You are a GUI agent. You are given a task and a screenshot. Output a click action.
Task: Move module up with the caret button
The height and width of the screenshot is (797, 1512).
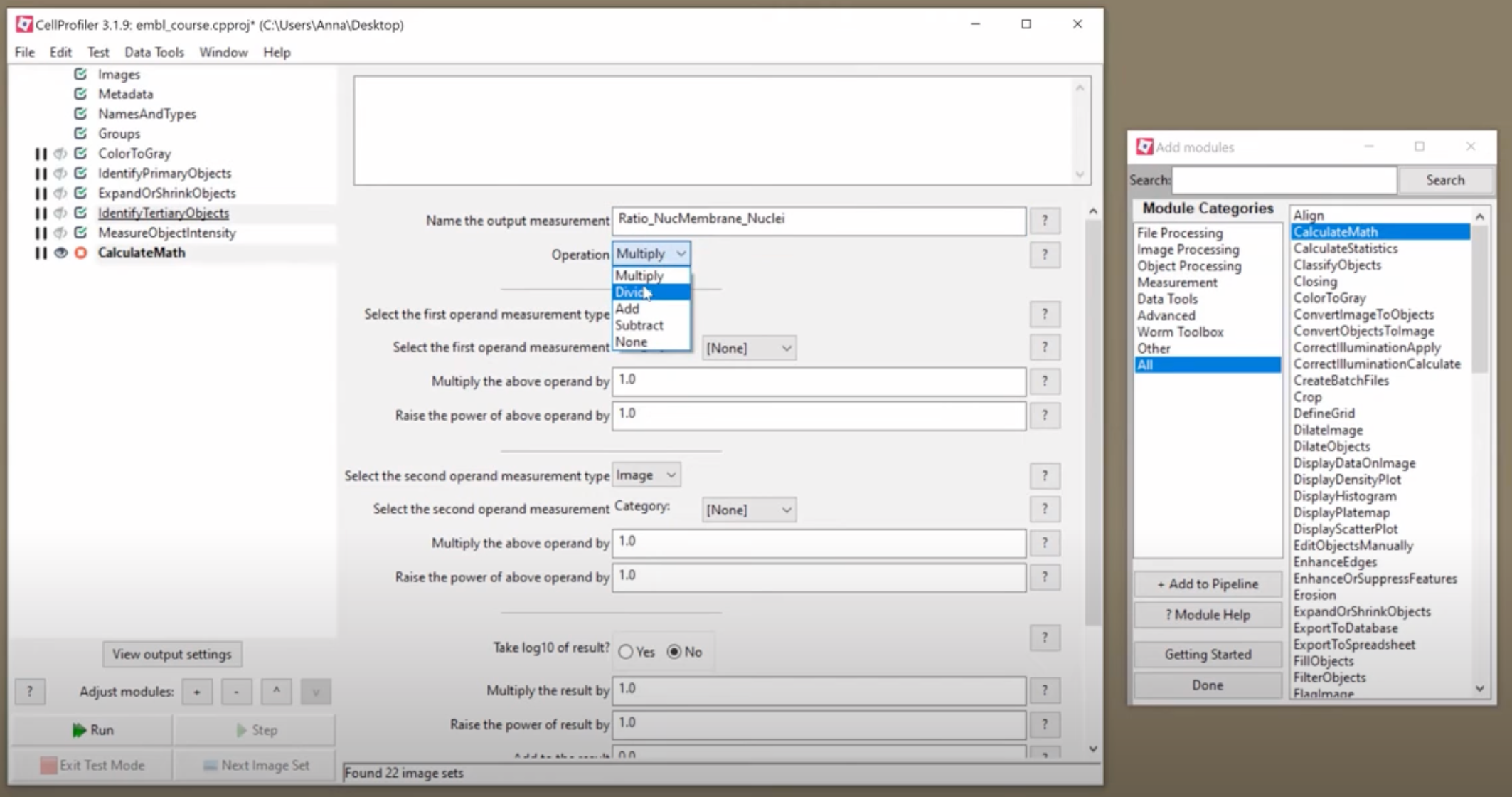tap(277, 692)
